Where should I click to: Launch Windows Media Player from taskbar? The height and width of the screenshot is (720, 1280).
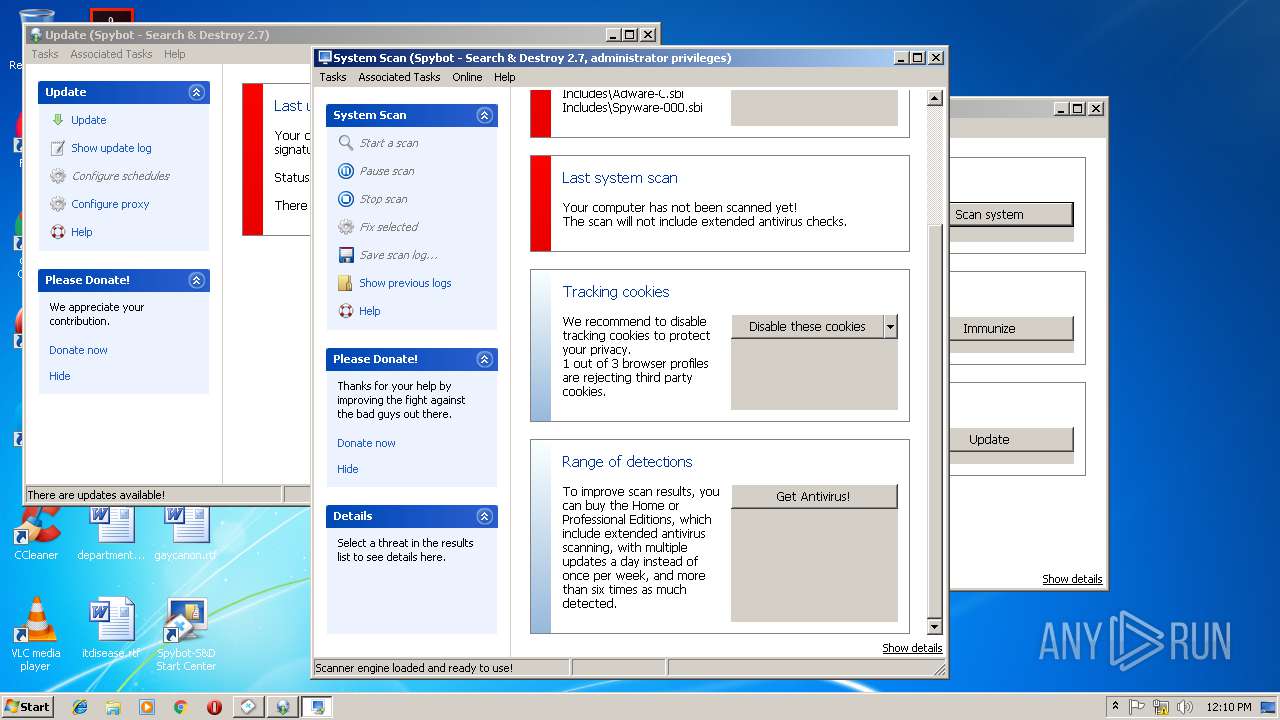pyautogui.click(x=147, y=707)
